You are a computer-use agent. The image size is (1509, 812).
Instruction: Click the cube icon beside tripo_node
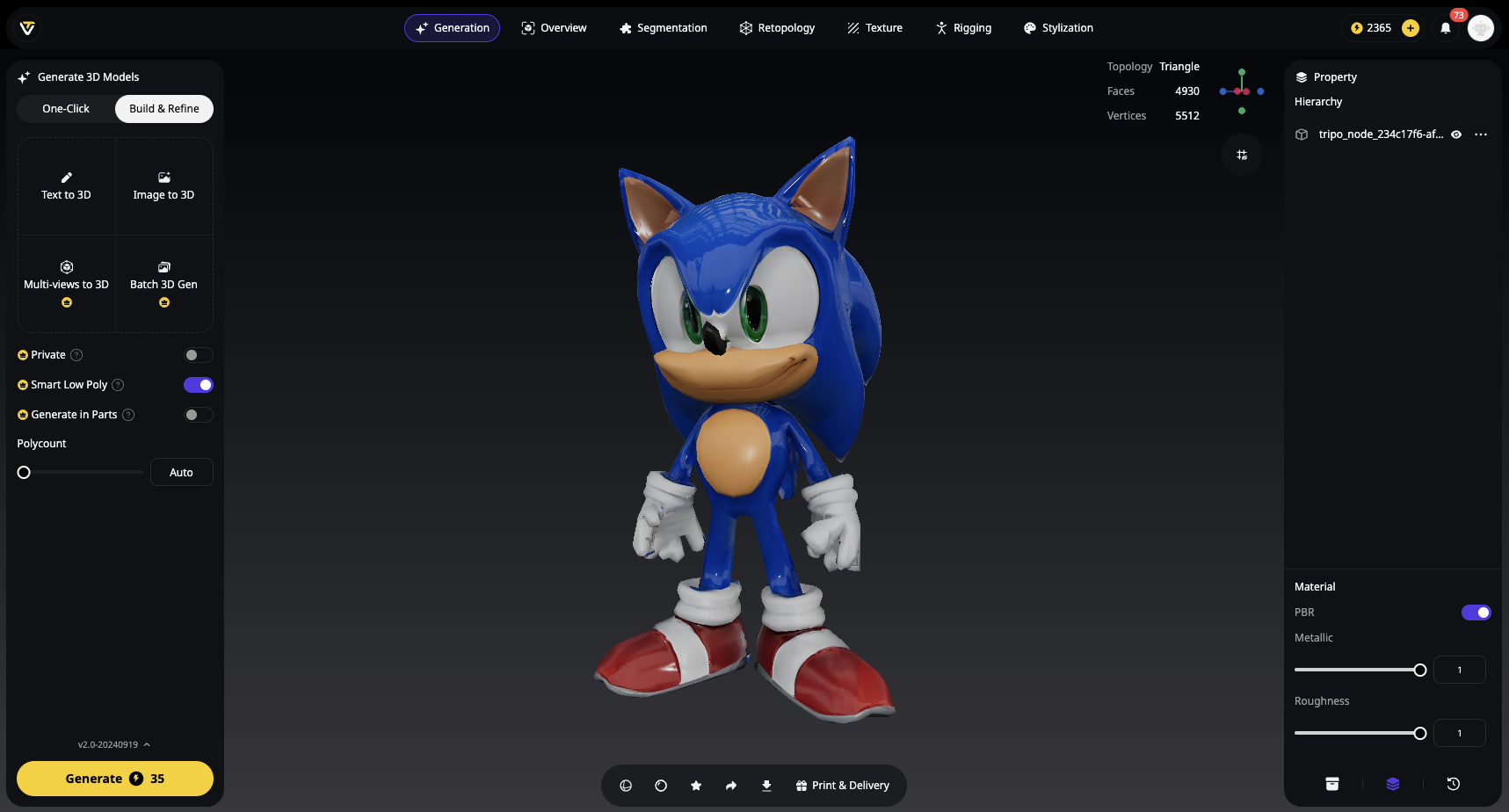click(1302, 134)
